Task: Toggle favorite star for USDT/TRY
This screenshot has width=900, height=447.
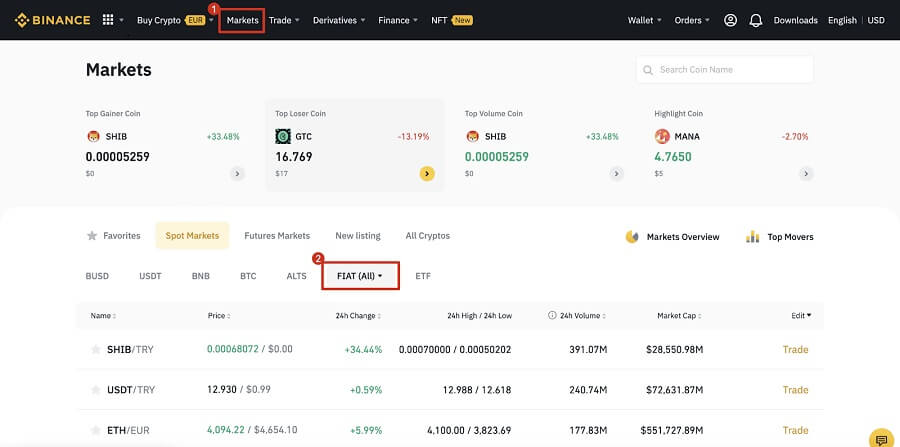Action: (96, 390)
